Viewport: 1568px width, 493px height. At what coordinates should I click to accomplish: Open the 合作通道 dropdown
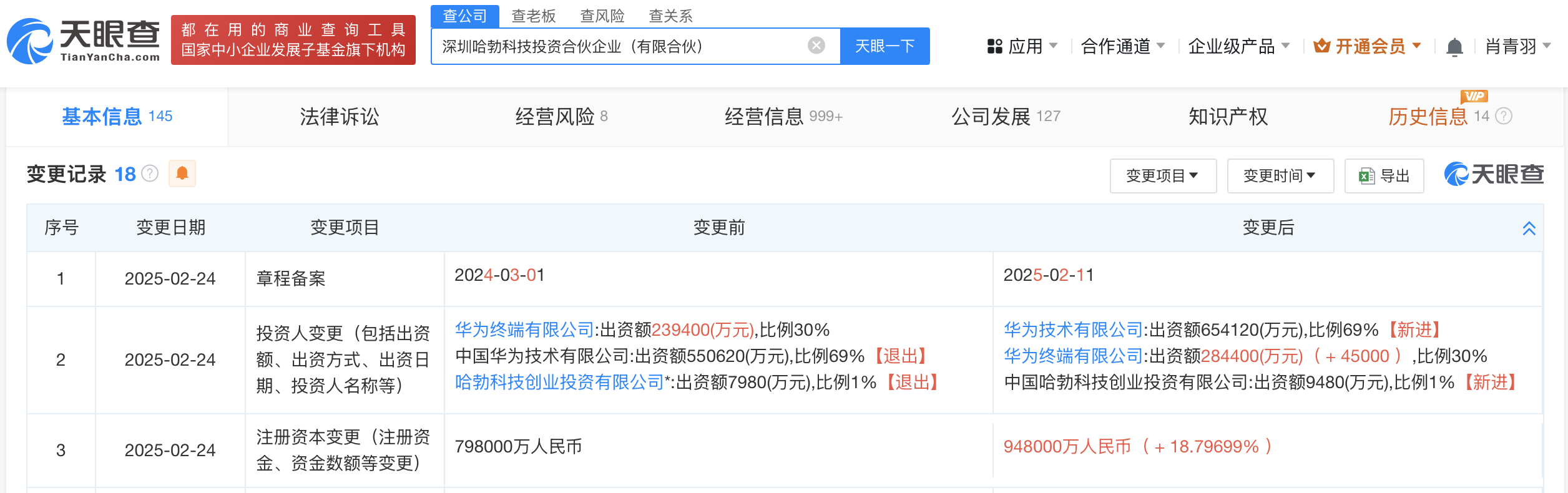(x=1123, y=46)
